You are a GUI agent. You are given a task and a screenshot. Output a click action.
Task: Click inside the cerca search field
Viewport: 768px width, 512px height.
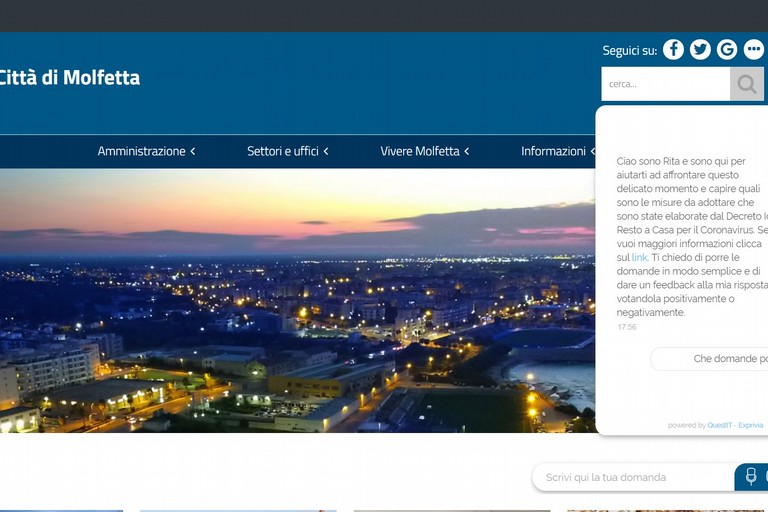click(666, 84)
